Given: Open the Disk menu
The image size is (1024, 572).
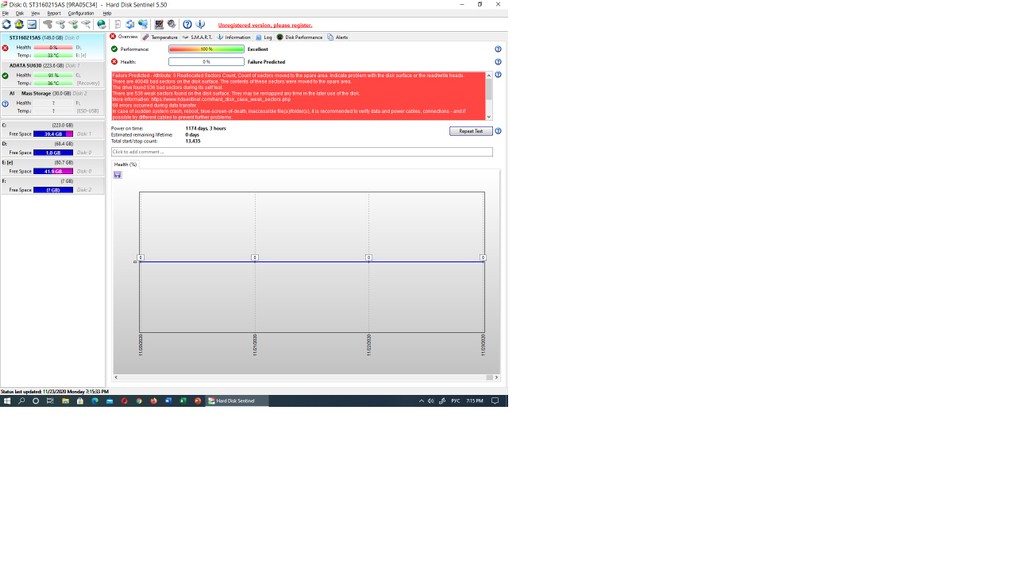Looking at the screenshot, I should point(20,13).
